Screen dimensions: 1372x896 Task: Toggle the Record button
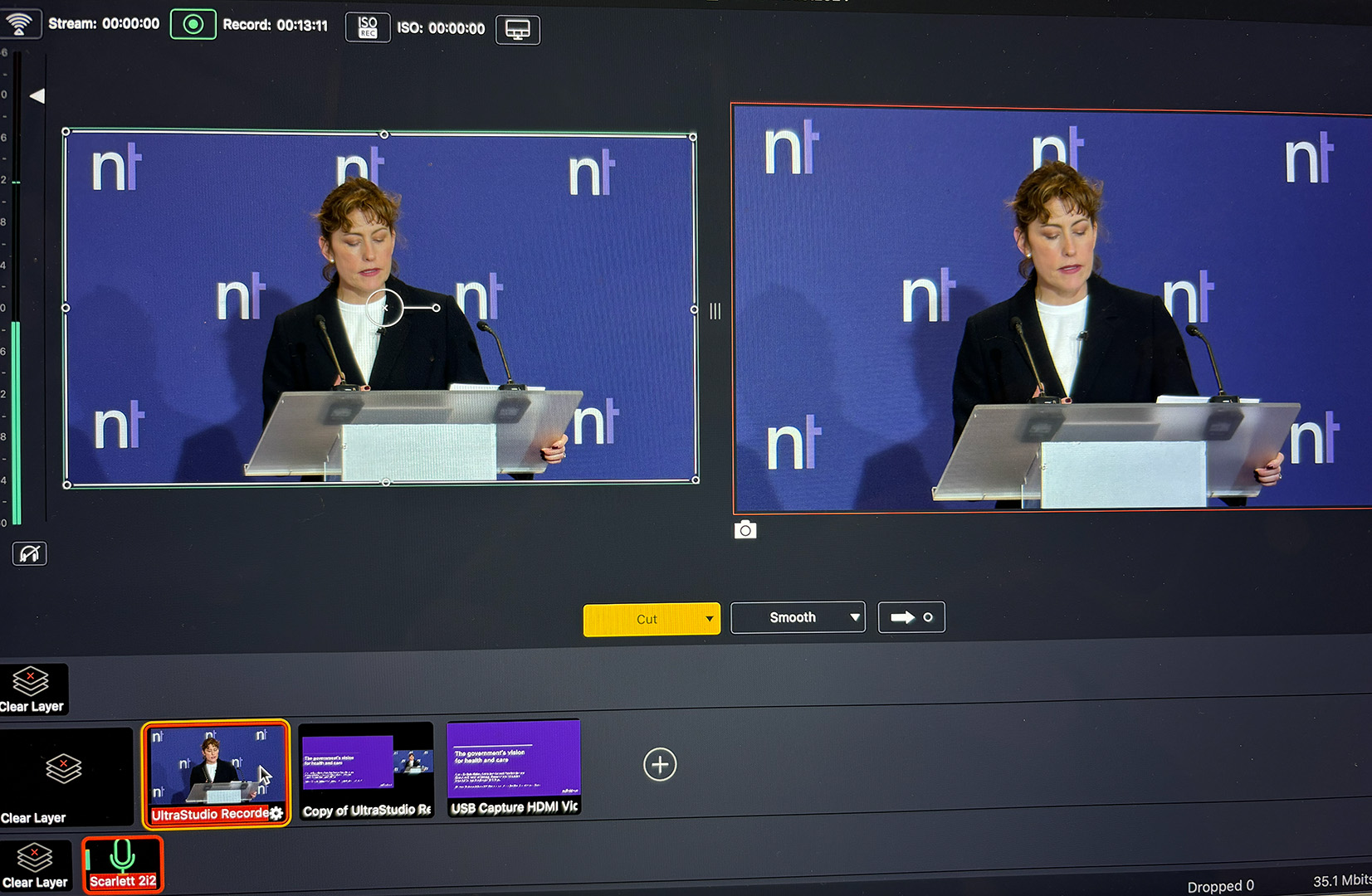(x=193, y=25)
